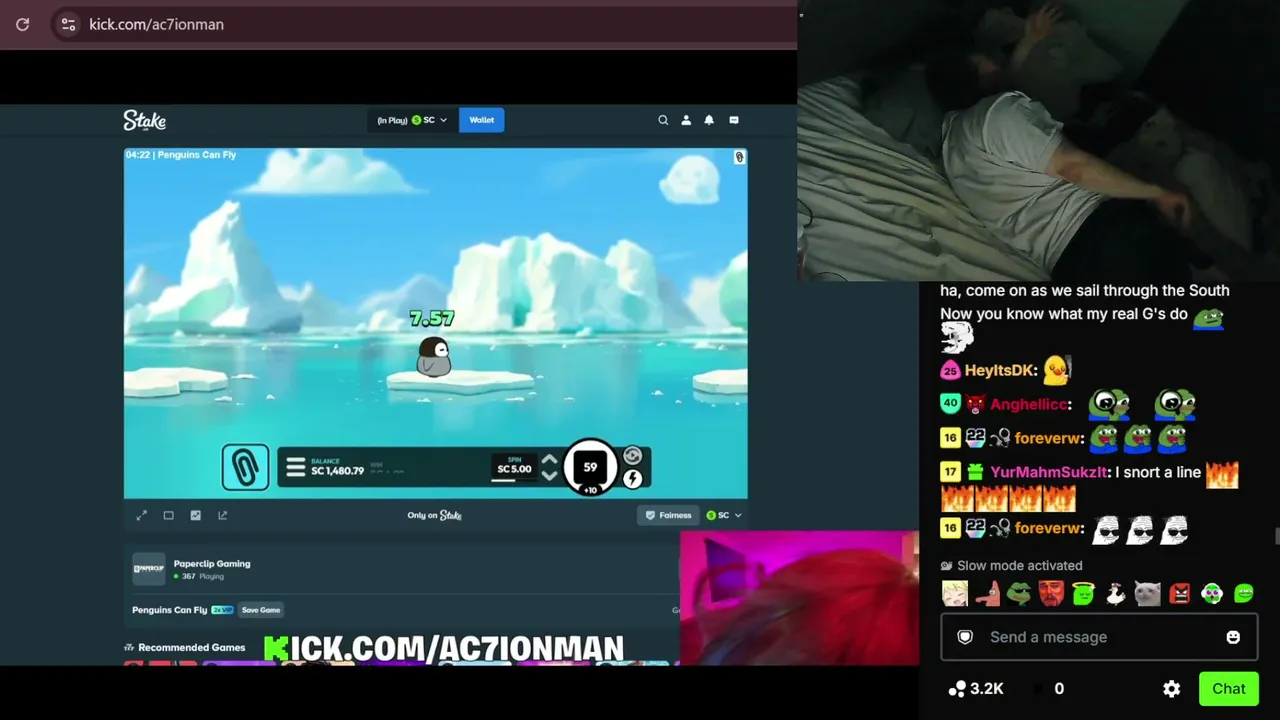Click the spin button showing 59
Image resolution: width=1280 pixels, height=720 pixels.
pos(590,467)
